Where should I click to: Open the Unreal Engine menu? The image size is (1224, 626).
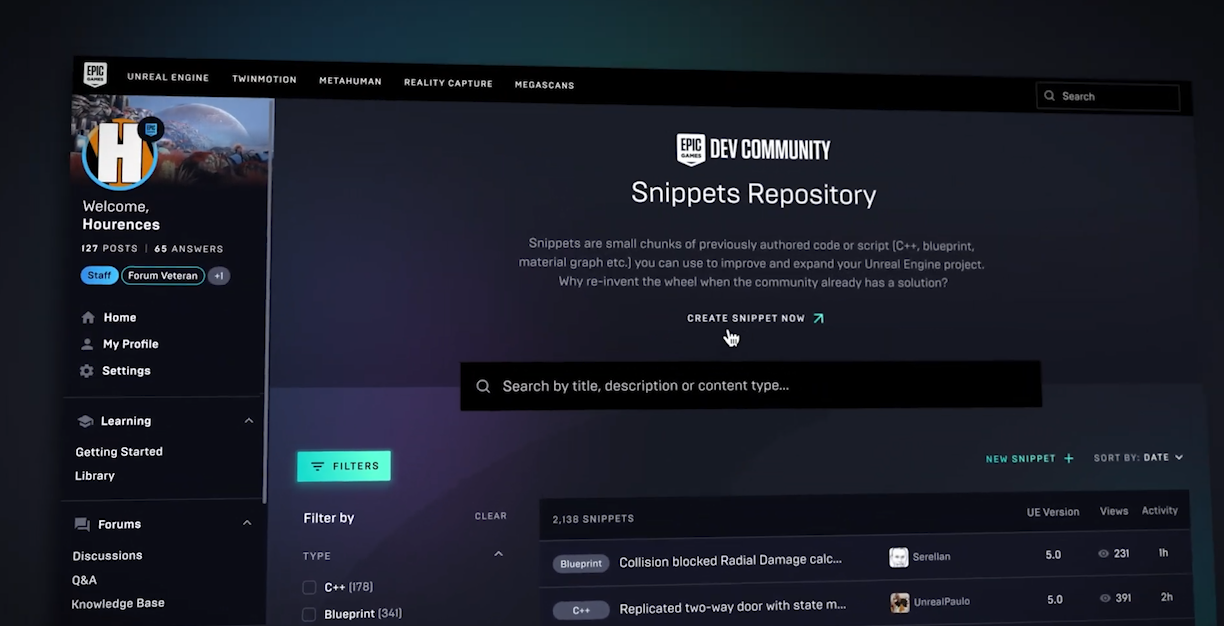168,77
